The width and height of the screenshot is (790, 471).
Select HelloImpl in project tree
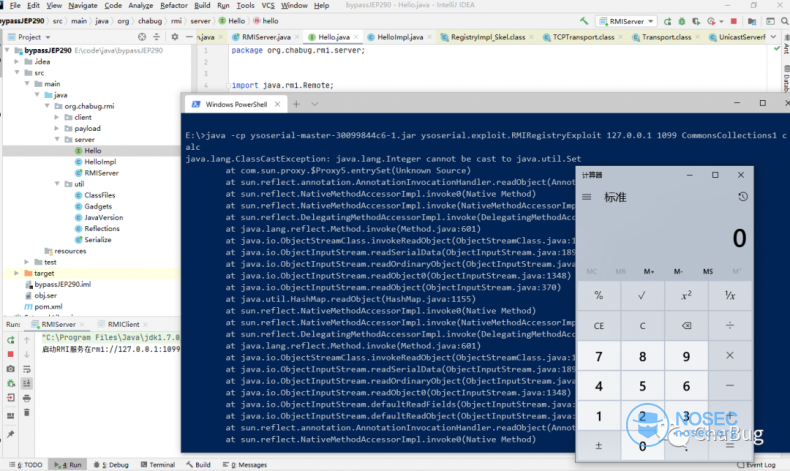point(95,162)
